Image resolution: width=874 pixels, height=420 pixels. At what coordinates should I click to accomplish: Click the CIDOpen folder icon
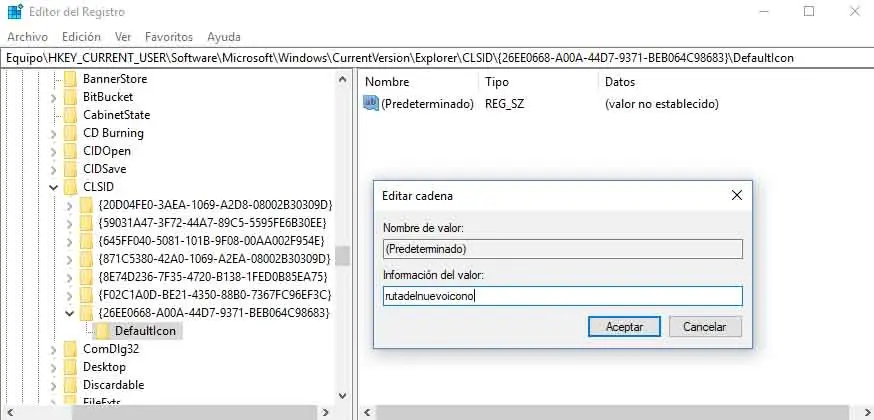(70, 151)
